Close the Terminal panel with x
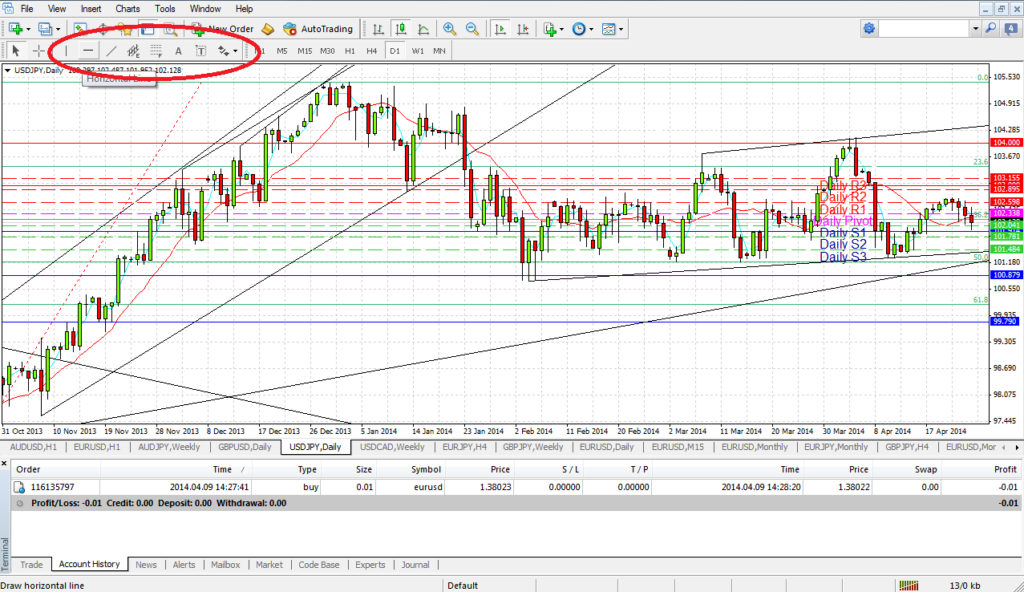Screen dimensions: 1024x592 [4, 463]
